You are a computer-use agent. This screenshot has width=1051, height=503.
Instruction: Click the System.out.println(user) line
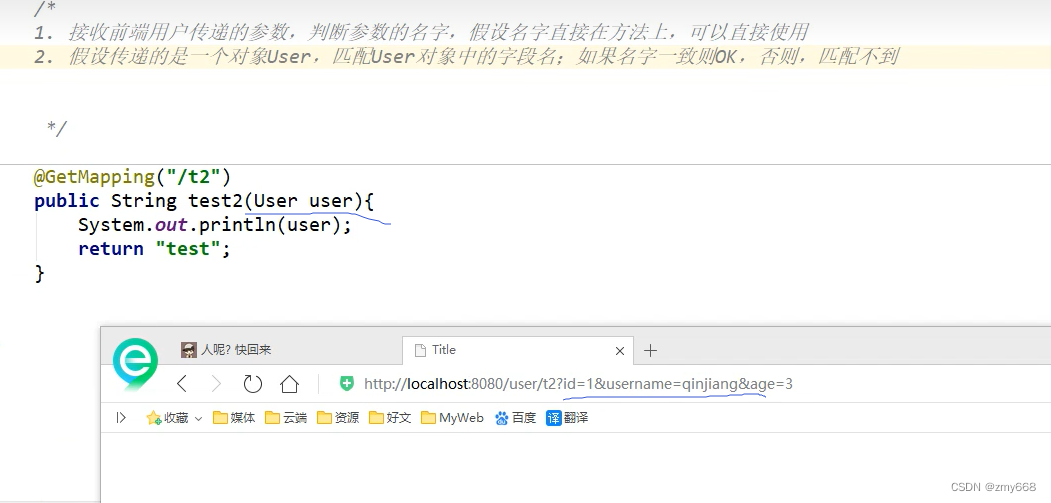coord(214,225)
